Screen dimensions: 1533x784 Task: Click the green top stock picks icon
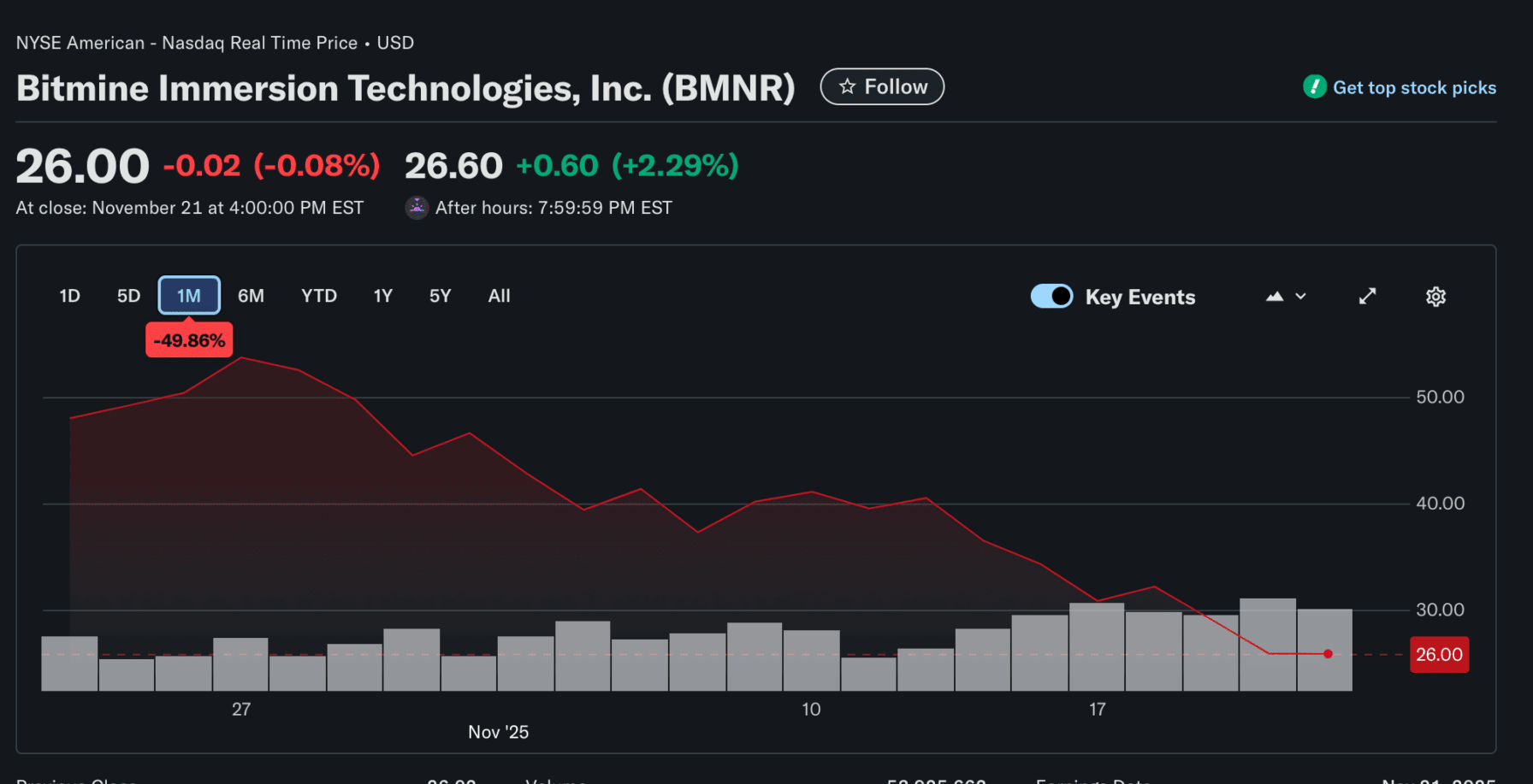[x=1314, y=87]
